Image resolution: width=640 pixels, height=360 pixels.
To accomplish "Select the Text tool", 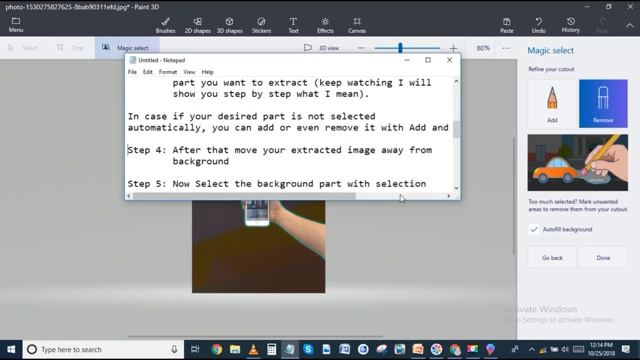I will [293, 25].
